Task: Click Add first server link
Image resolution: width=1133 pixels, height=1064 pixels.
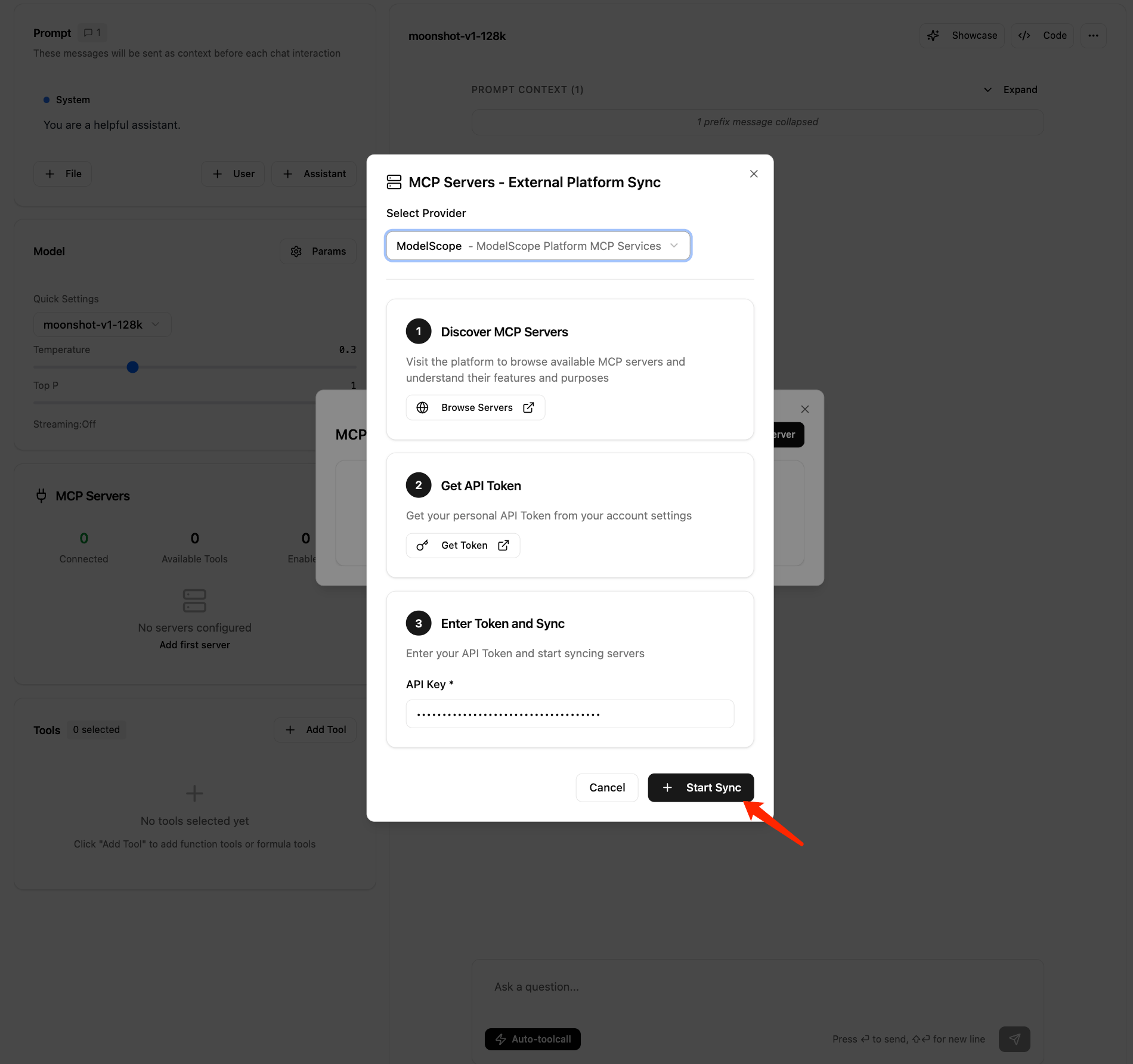Action: (194, 645)
